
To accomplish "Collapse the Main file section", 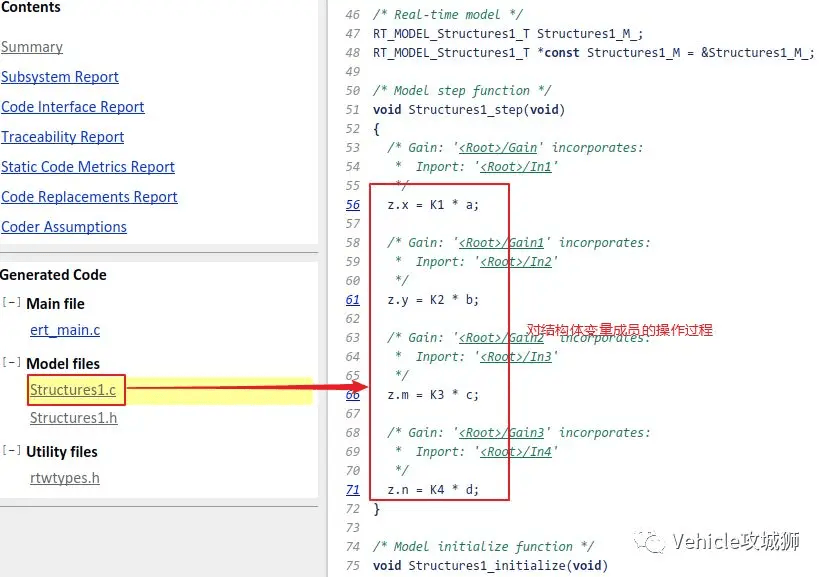I will click(x=12, y=302).
